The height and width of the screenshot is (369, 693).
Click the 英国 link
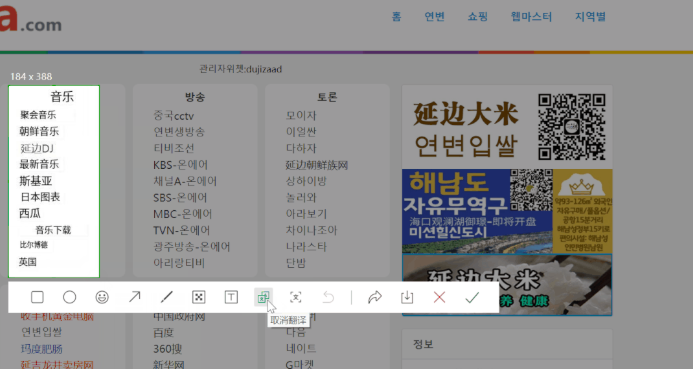pos(27,262)
